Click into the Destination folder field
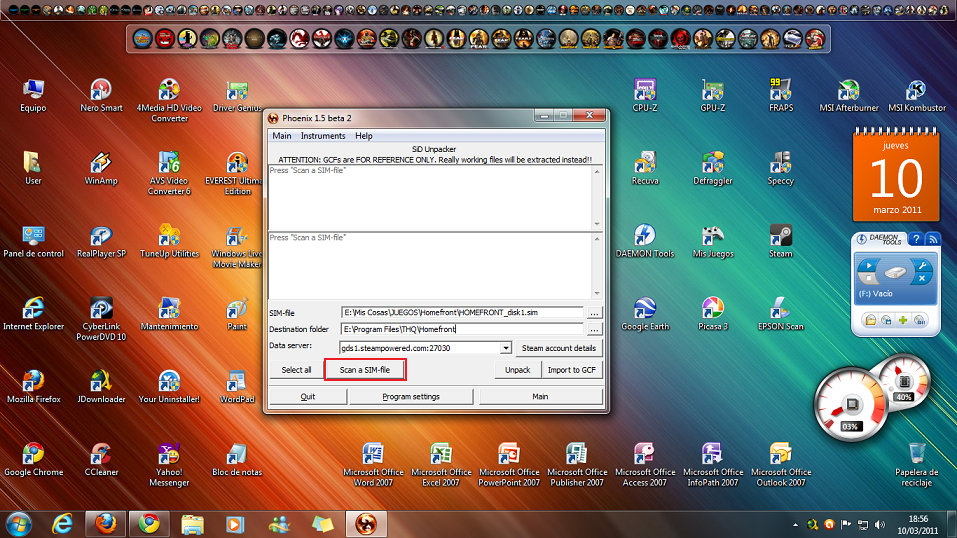 point(461,329)
